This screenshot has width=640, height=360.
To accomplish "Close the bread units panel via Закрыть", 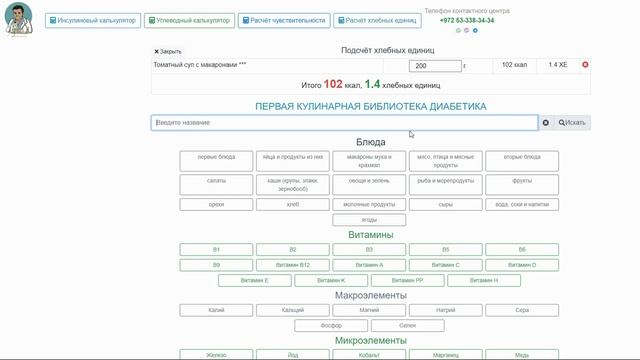I will point(168,52).
